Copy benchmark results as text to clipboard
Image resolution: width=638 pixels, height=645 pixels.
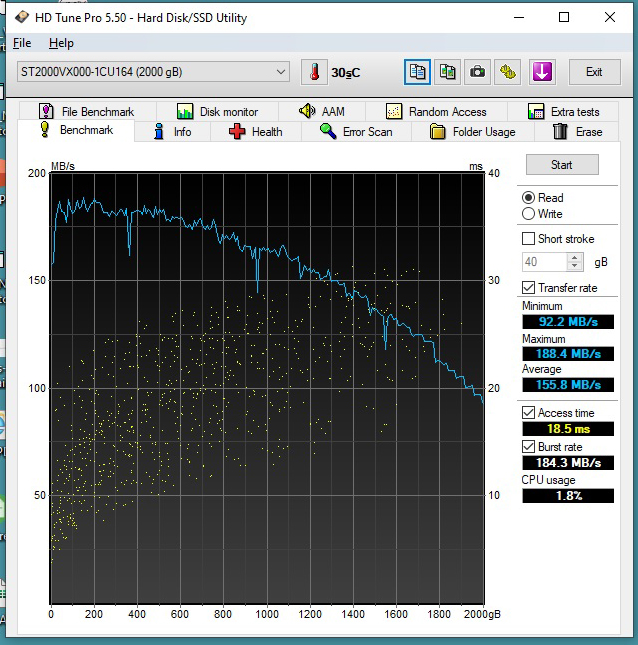pos(418,72)
